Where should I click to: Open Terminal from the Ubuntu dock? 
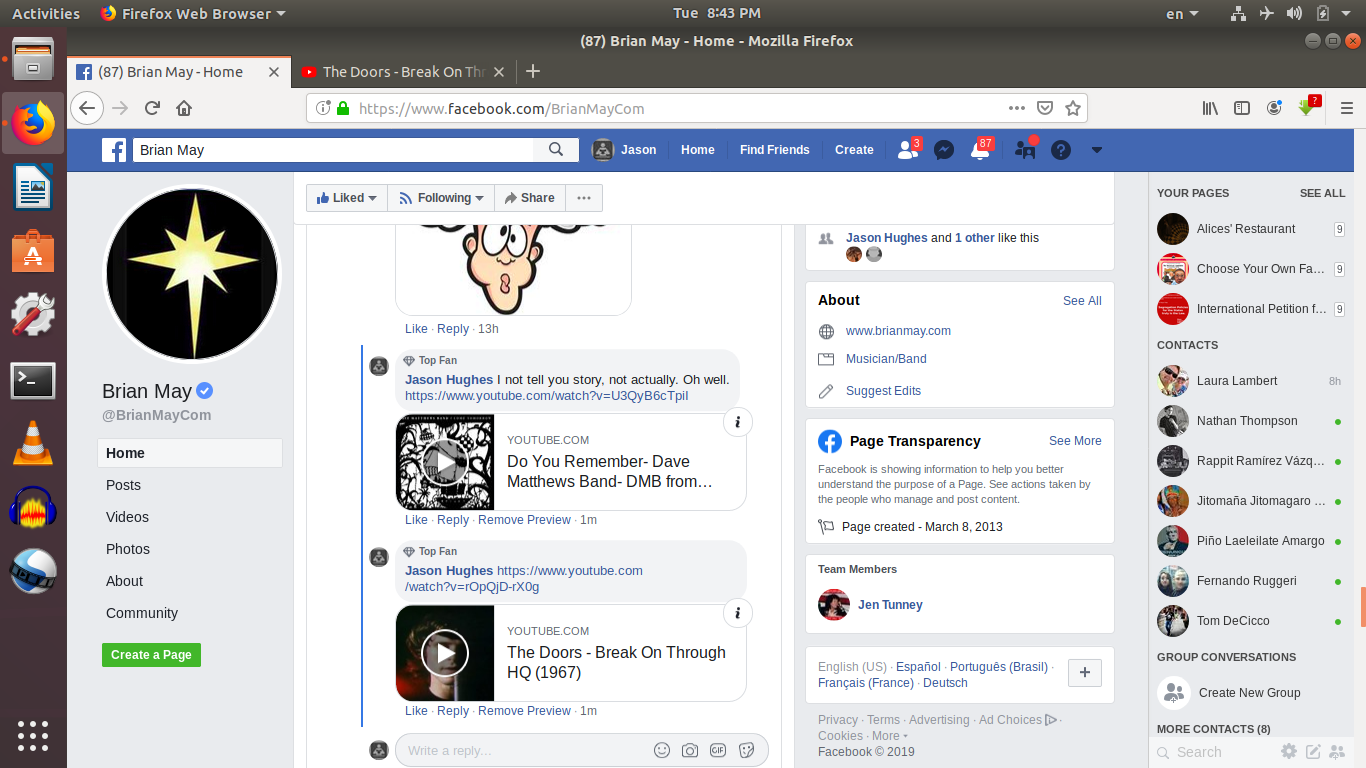[33, 380]
